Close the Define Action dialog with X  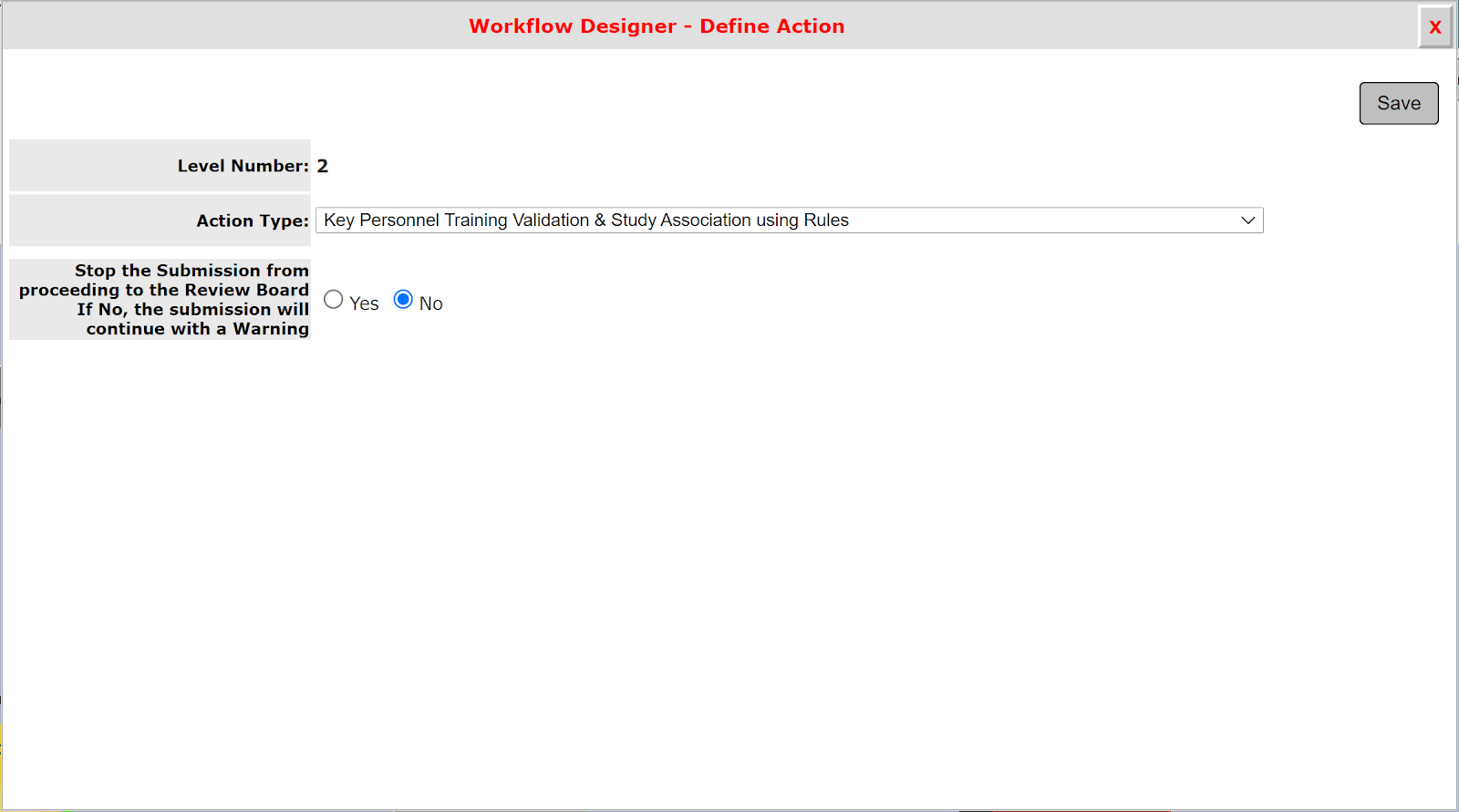click(1434, 26)
